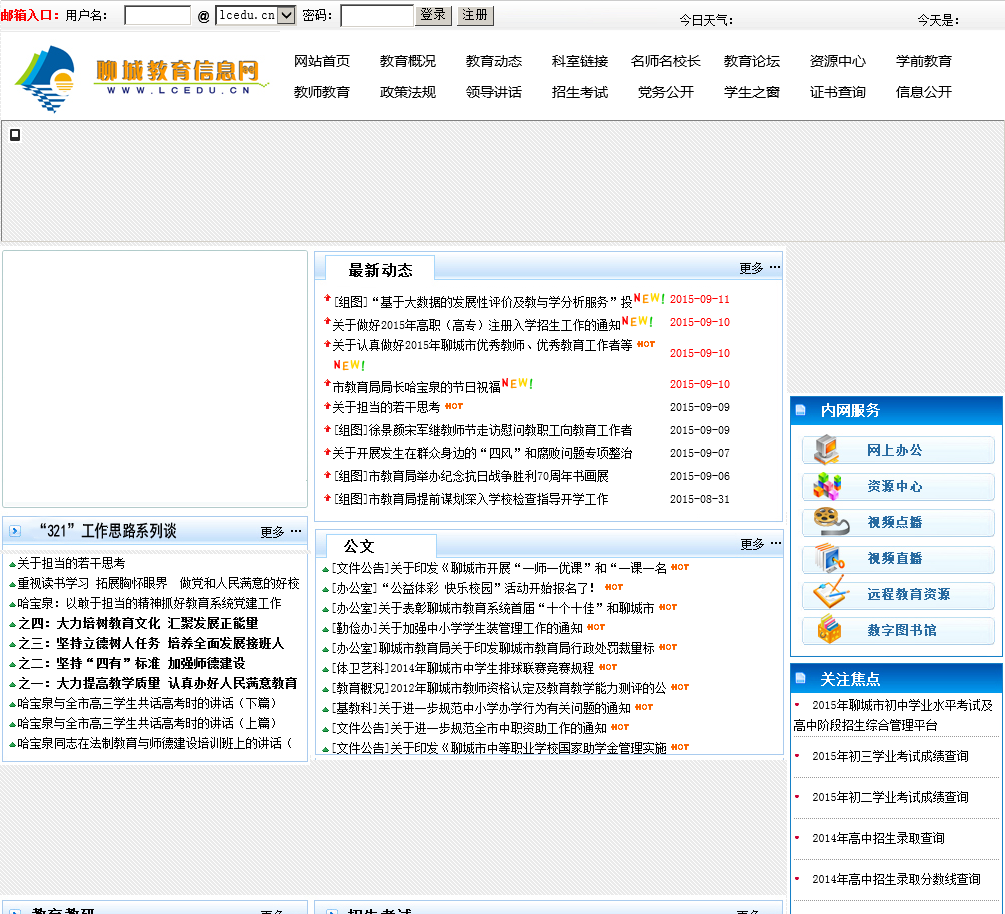
Task: Open 2015年初三学业考试成绩查询 link
Action: [x=890, y=756]
